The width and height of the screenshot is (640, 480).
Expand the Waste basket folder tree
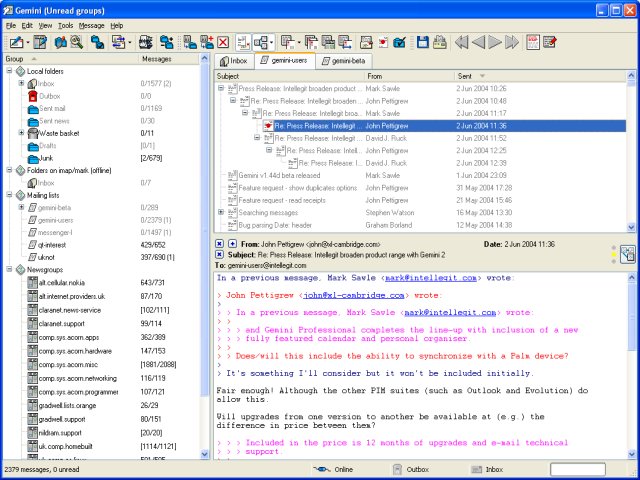coord(21,133)
